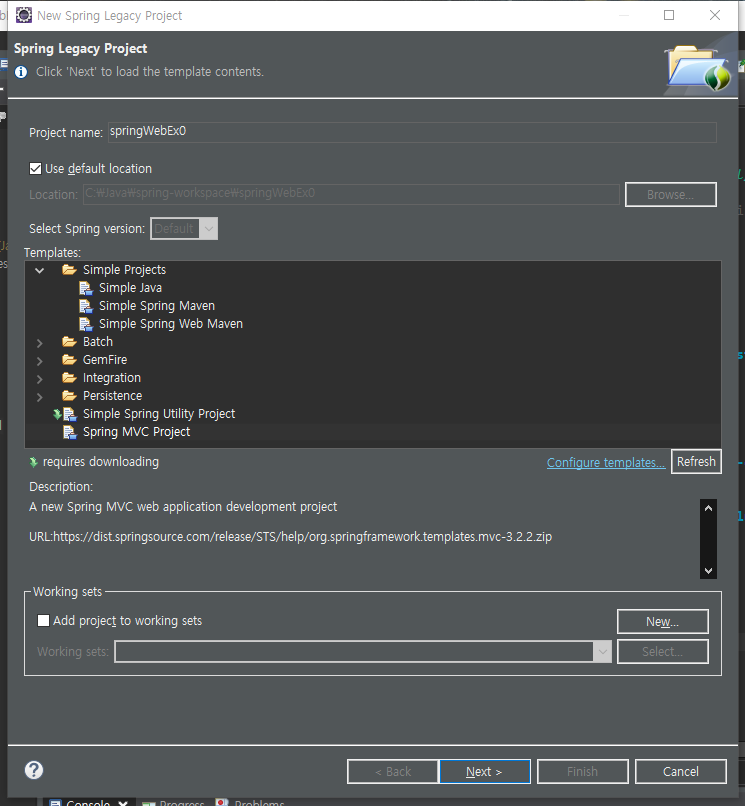Viewport: 745px width, 806px height.
Task: Click the Spring MVC Project template icon
Action: click(x=69, y=432)
